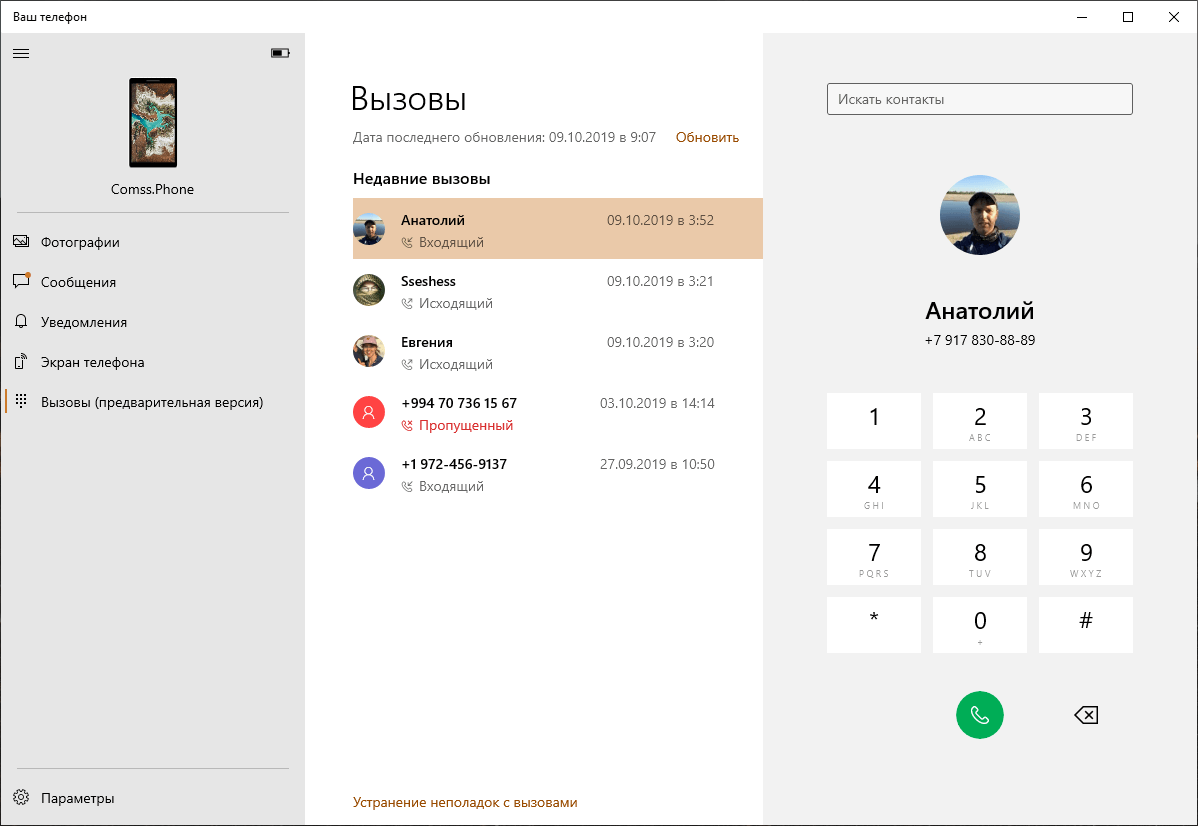
Task: Click incoming call icon under Анатолий
Action: point(407,242)
